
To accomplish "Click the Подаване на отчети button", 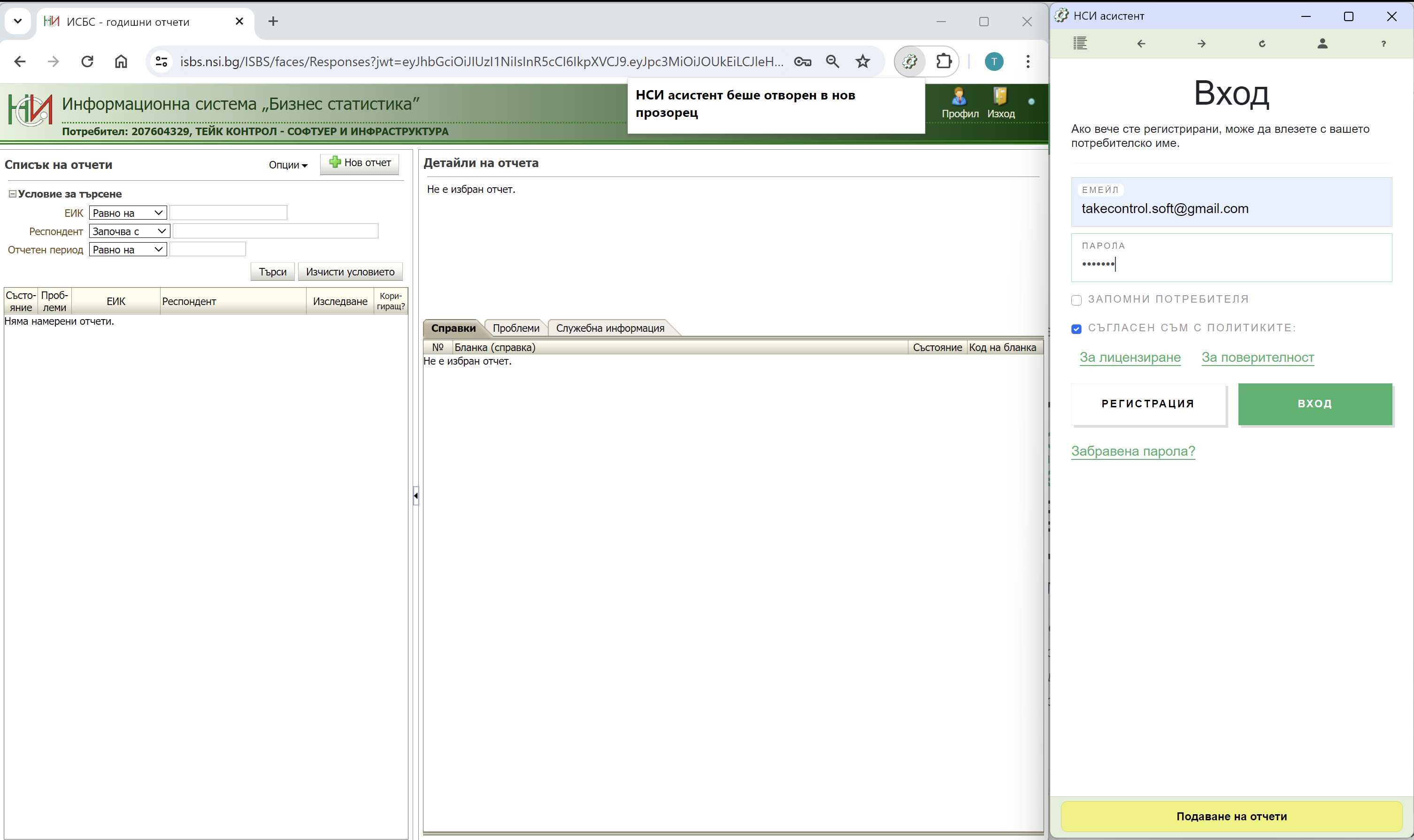I will coord(1231,816).
